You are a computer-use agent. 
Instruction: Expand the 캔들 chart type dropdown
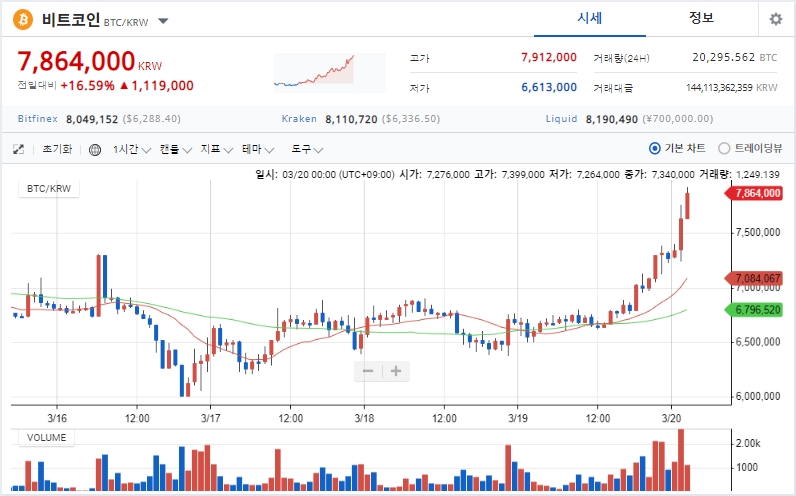coord(175,150)
